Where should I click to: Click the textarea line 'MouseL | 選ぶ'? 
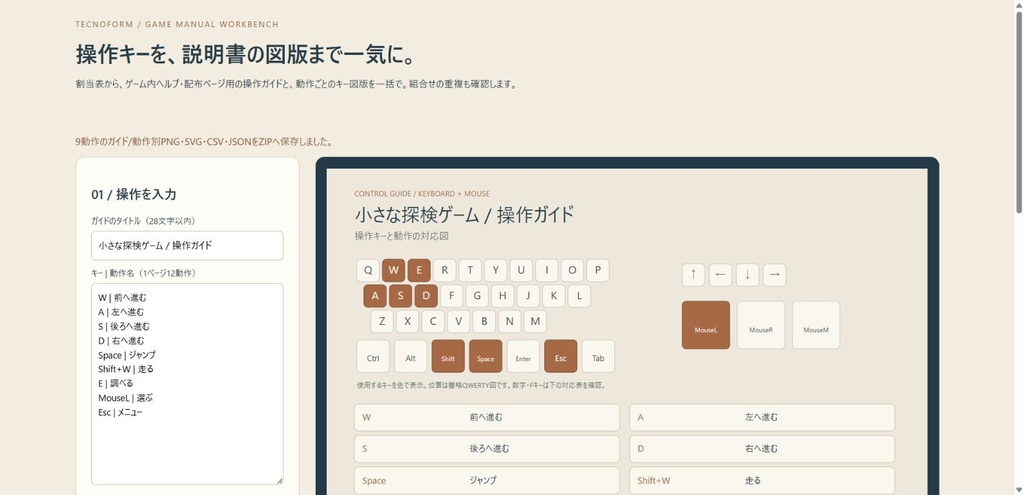tap(125, 398)
